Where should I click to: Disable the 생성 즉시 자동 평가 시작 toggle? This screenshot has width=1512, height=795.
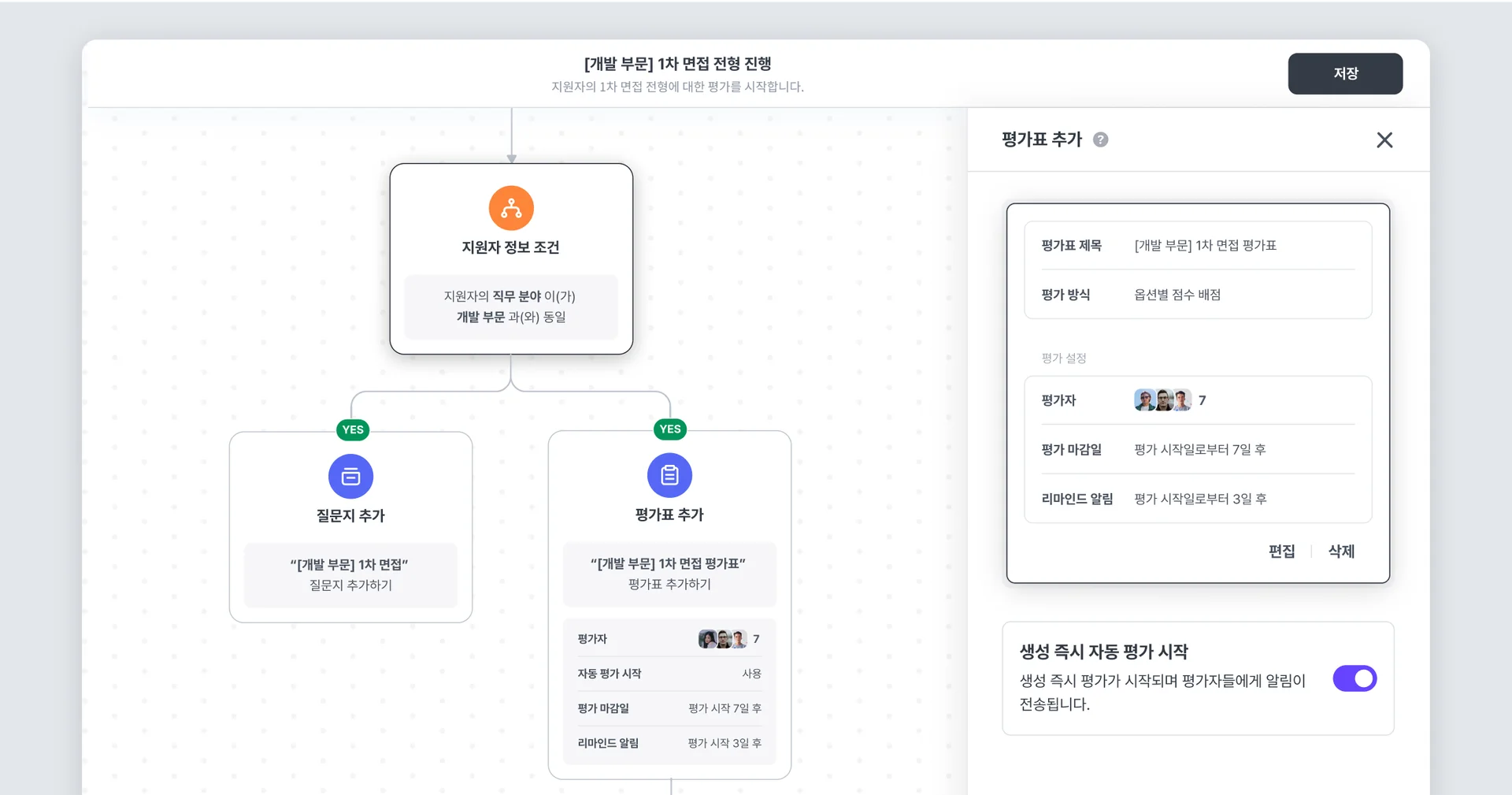(1354, 678)
